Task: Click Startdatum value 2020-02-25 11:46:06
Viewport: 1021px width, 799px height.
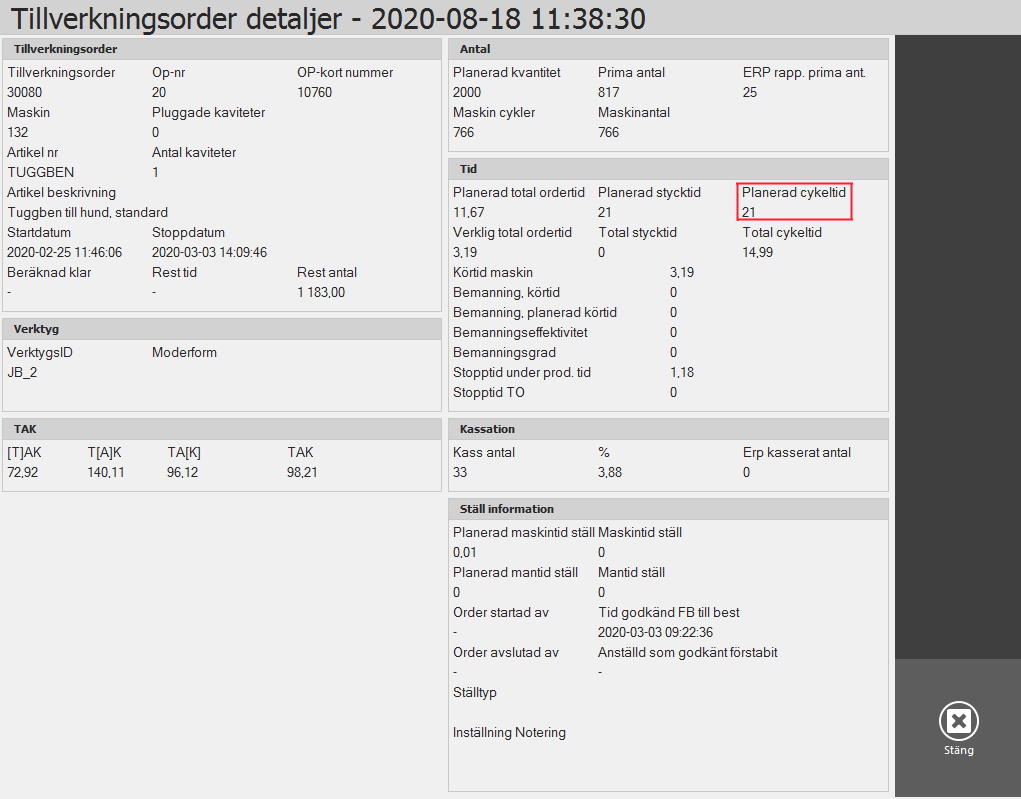Action: point(64,253)
